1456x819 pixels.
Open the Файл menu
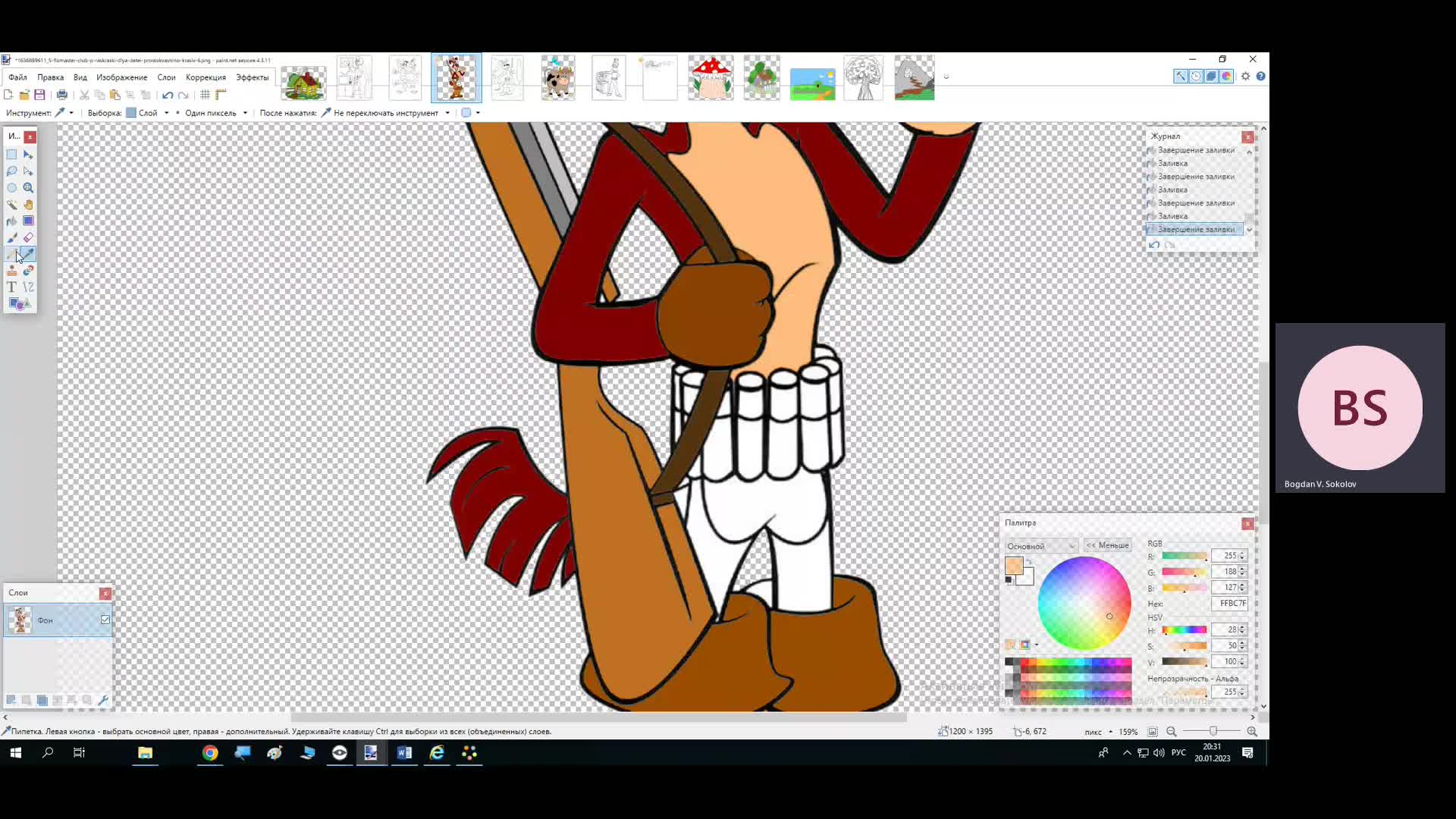(17, 77)
